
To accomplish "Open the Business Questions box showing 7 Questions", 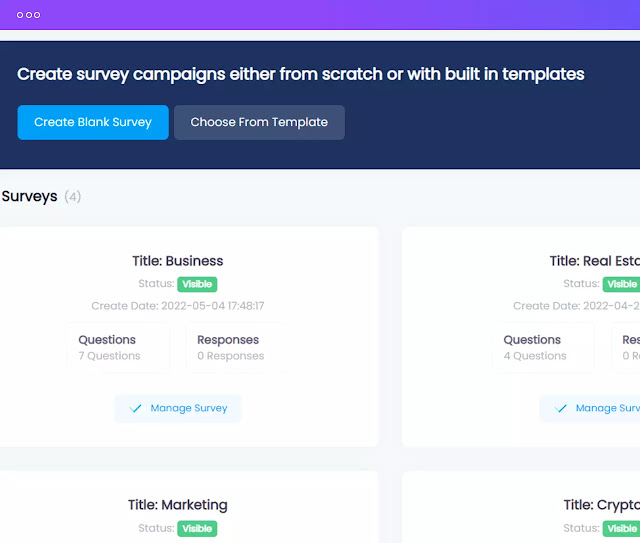I will (118, 347).
